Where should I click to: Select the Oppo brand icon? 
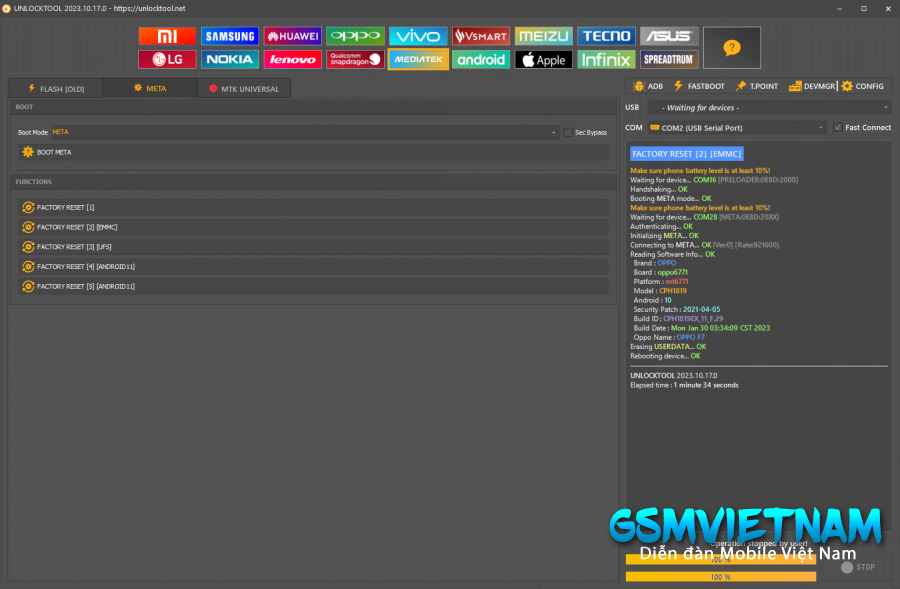point(355,36)
